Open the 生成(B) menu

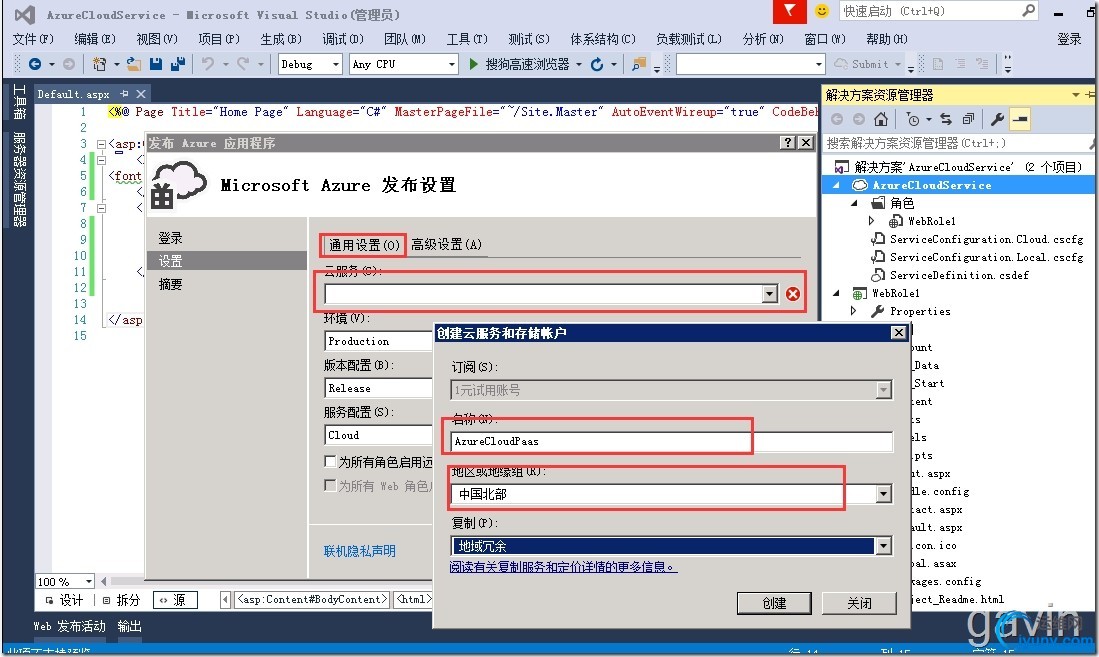pyautogui.click(x=280, y=39)
